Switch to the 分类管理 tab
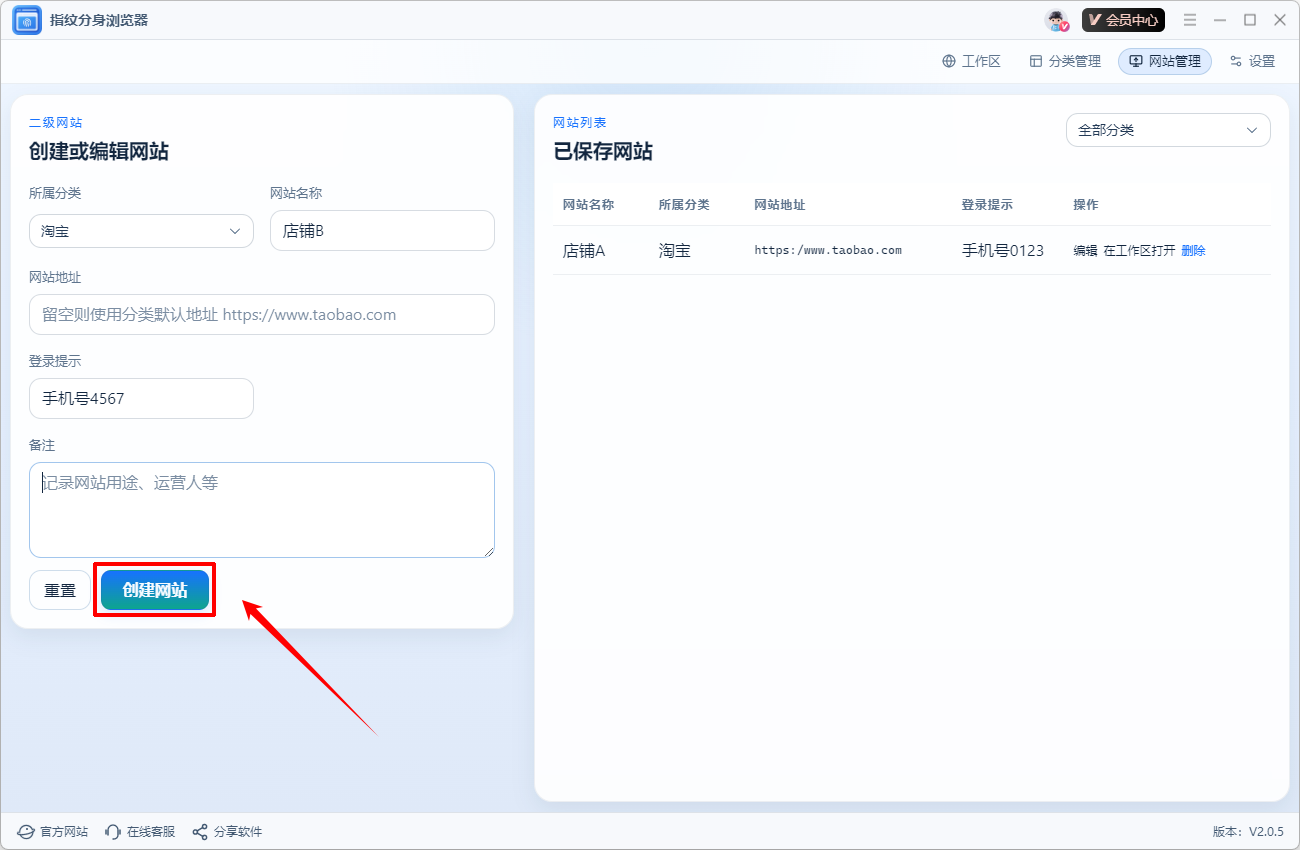The width and height of the screenshot is (1300, 850). click(1065, 61)
